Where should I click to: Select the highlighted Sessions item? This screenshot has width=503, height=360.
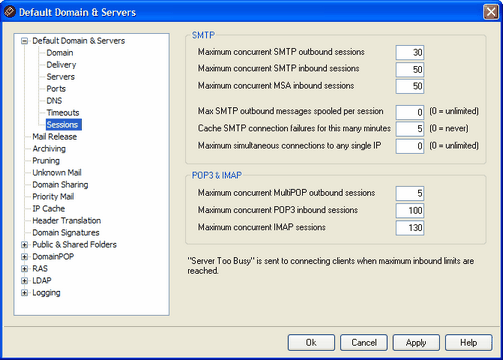[64, 125]
